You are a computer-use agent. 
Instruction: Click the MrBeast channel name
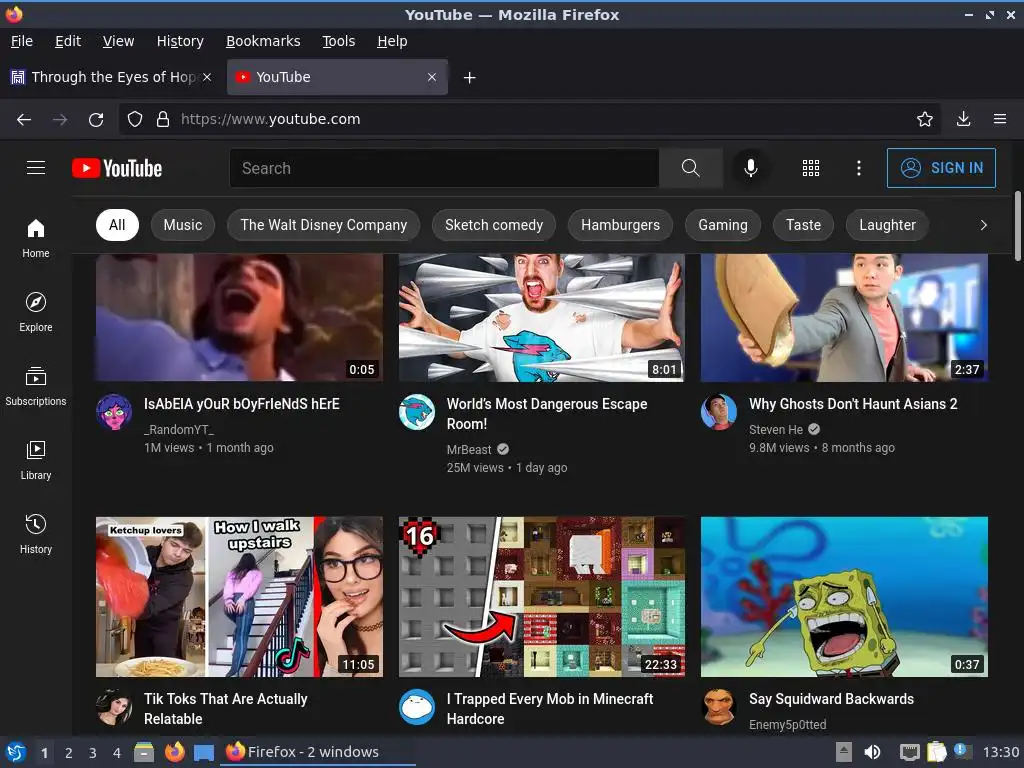[469, 449]
